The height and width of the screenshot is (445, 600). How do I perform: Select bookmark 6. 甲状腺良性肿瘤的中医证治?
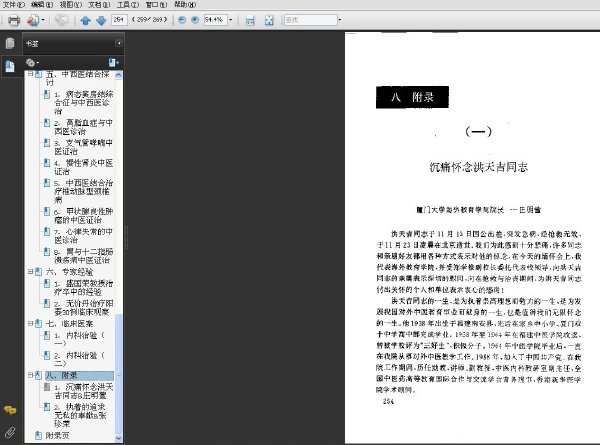coord(83,216)
